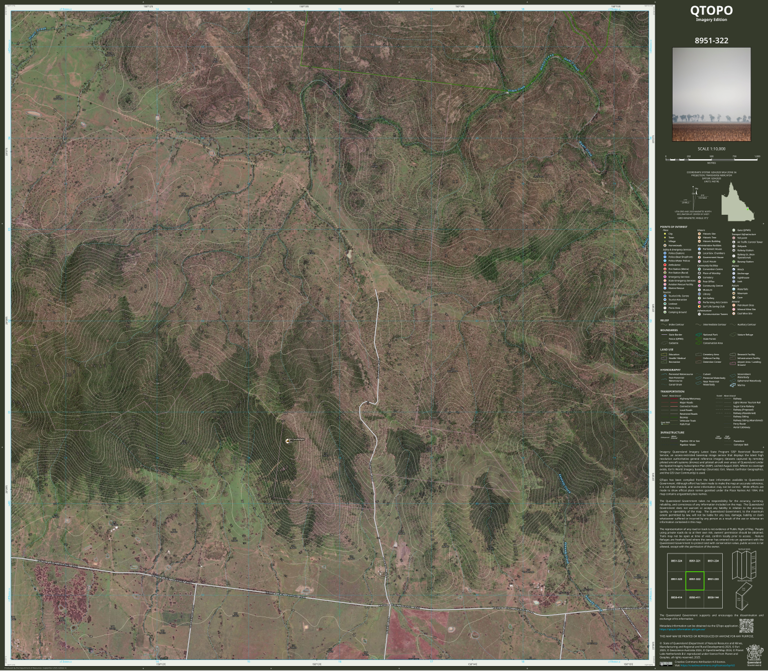Viewport: 768px width, 671px height.
Task: Click the Museum symbol in legend
Action: point(699,290)
